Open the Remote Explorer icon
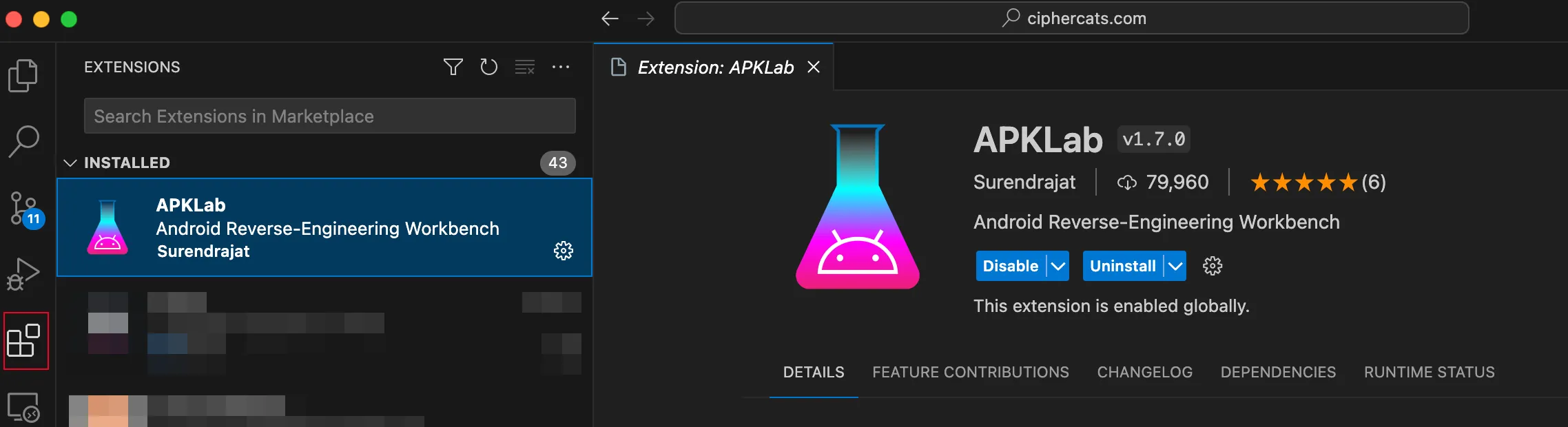This screenshot has width=1568, height=427. [x=23, y=407]
